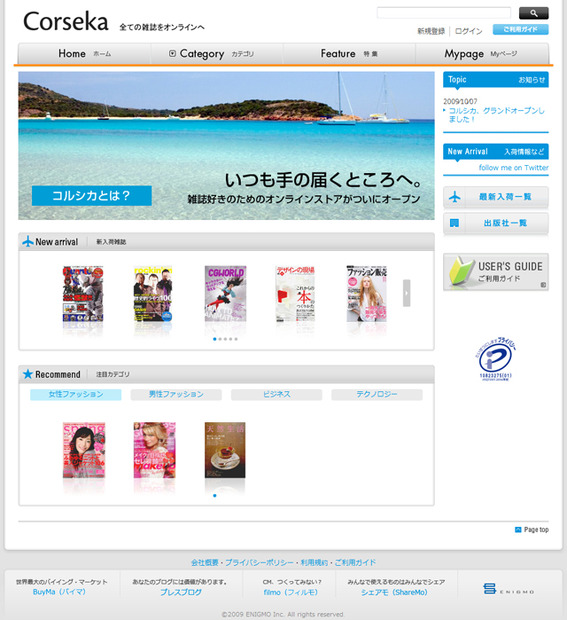Image resolution: width=567 pixels, height=620 pixels.
Task: Open the ログイン login link
Action: click(x=469, y=31)
